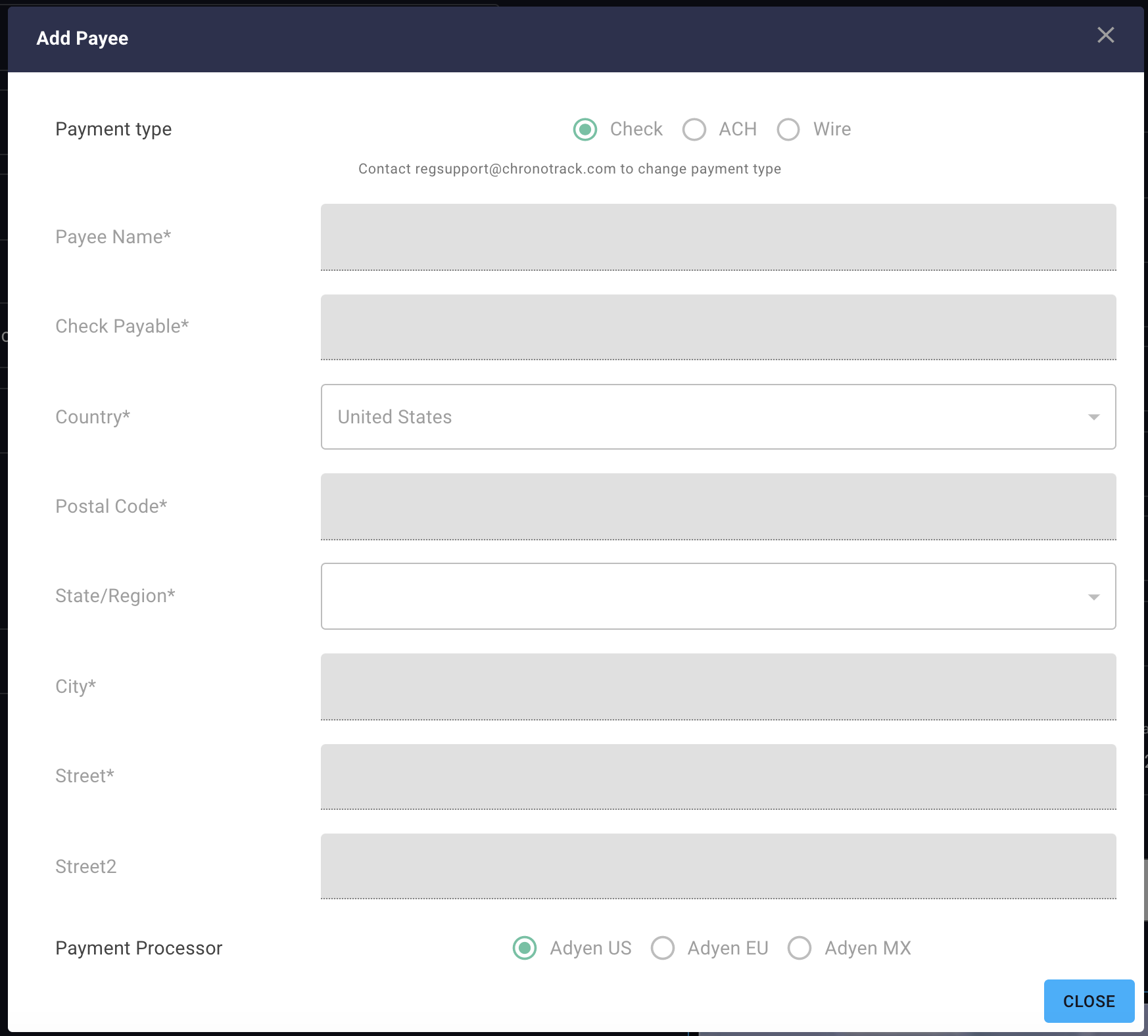Click the Postal Code* label
1148x1036 pixels.
pos(111,506)
